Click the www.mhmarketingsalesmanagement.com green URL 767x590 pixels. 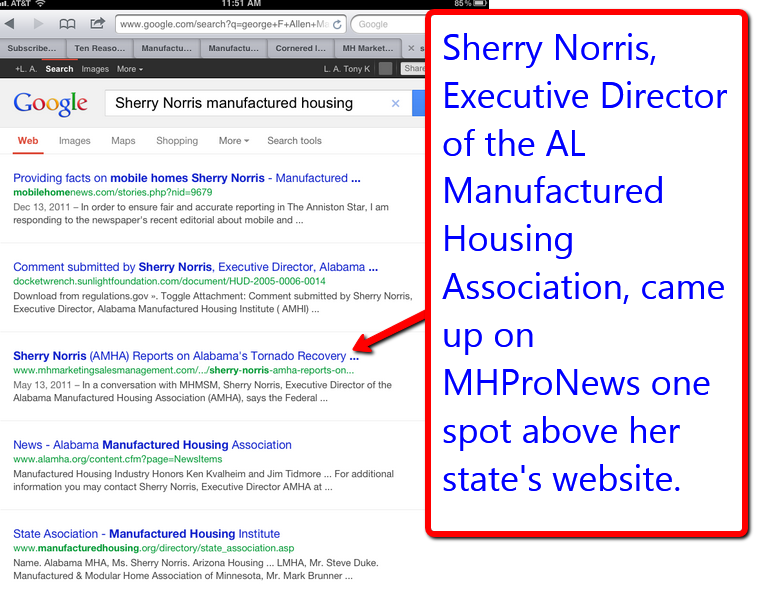(183, 370)
